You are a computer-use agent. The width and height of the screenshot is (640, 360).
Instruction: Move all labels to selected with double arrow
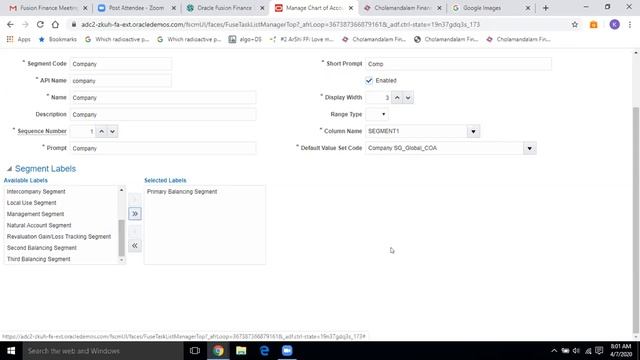click(135, 213)
